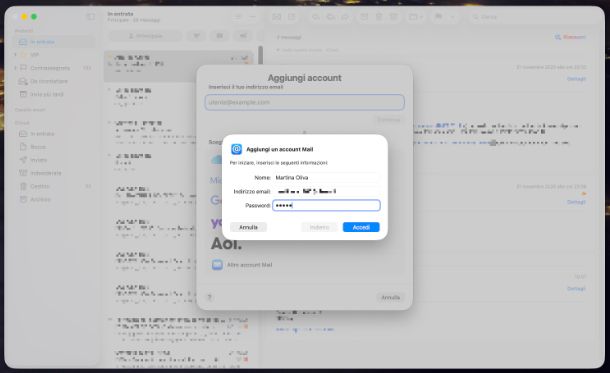Viewport: 610px width, 373px height.
Task: Click the Reply All toolbar icon
Action: (x=331, y=17)
